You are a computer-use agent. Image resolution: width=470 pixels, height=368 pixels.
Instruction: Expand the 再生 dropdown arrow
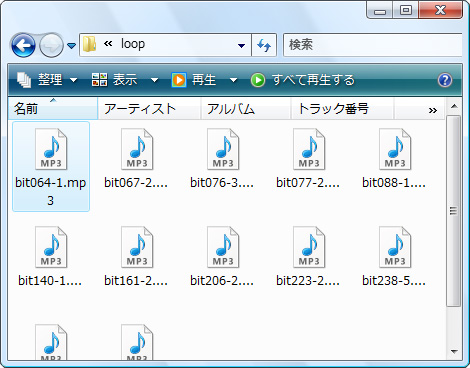pyautogui.click(x=233, y=80)
